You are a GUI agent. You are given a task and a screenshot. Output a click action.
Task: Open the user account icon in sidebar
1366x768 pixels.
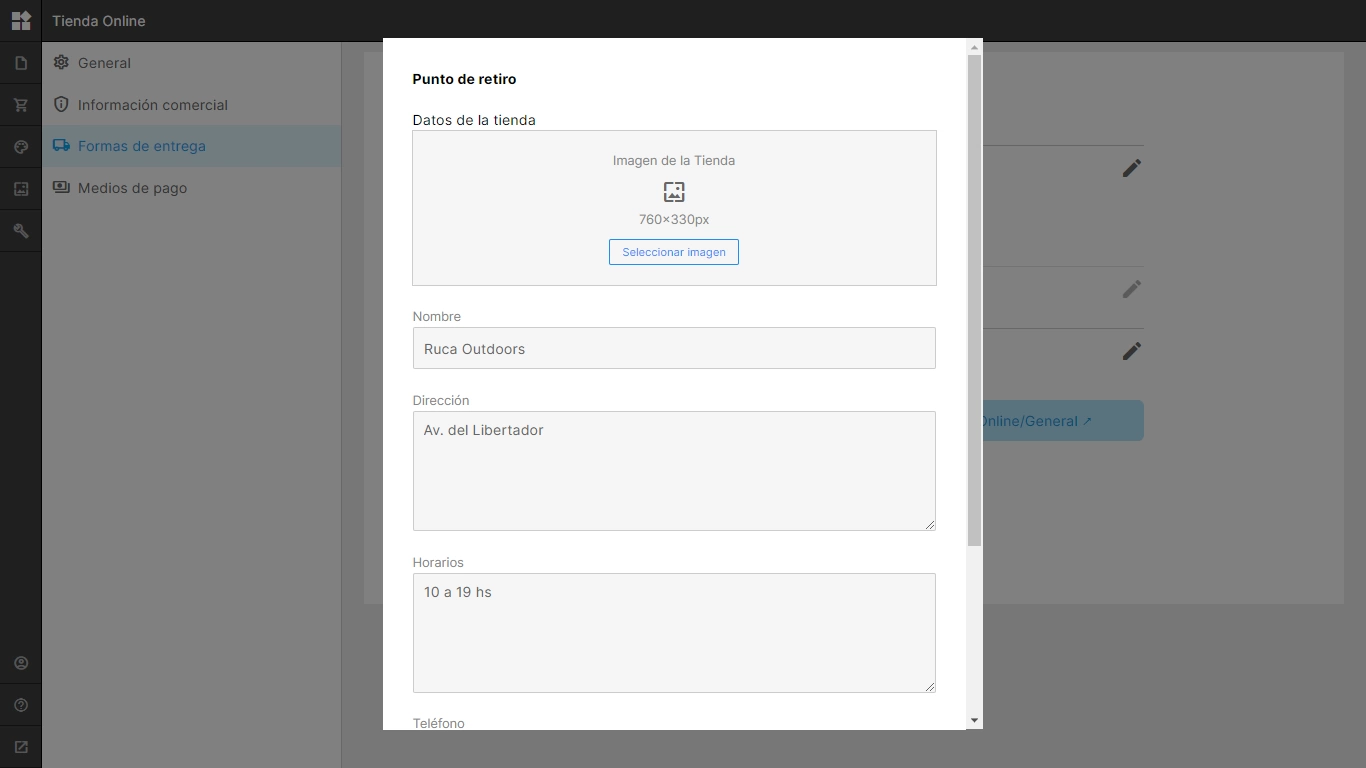pyautogui.click(x=21, y=663)
